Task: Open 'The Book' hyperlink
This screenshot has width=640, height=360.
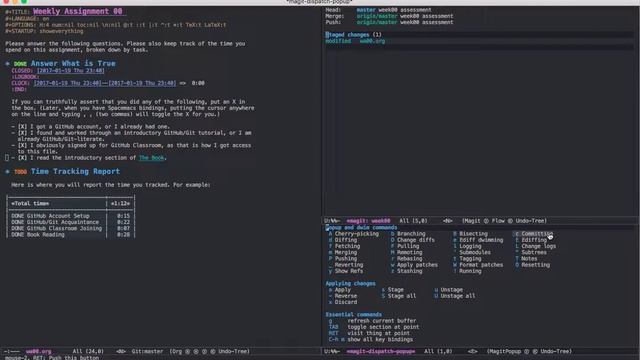Action: pos(151,158)
